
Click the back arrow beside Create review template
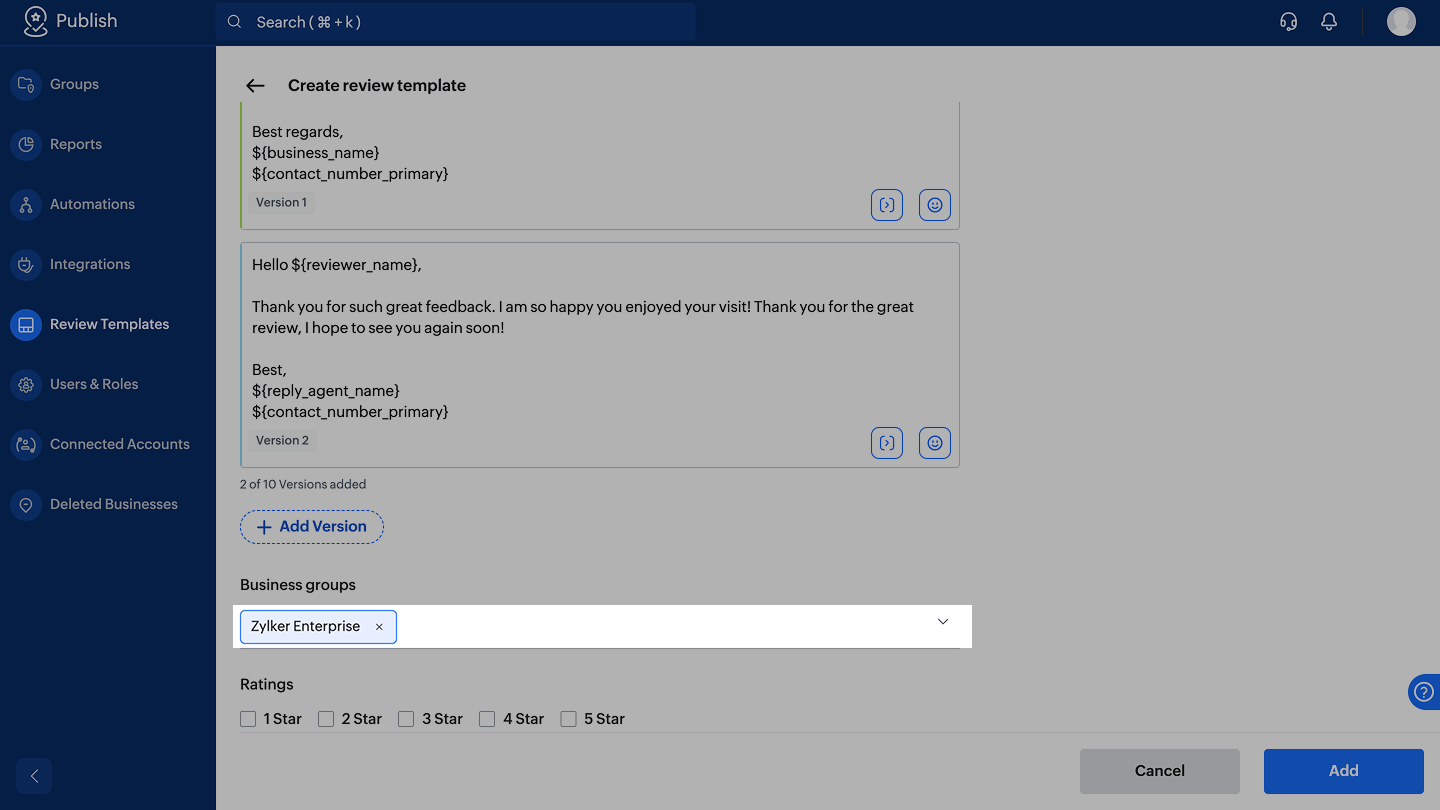(255, 86)
